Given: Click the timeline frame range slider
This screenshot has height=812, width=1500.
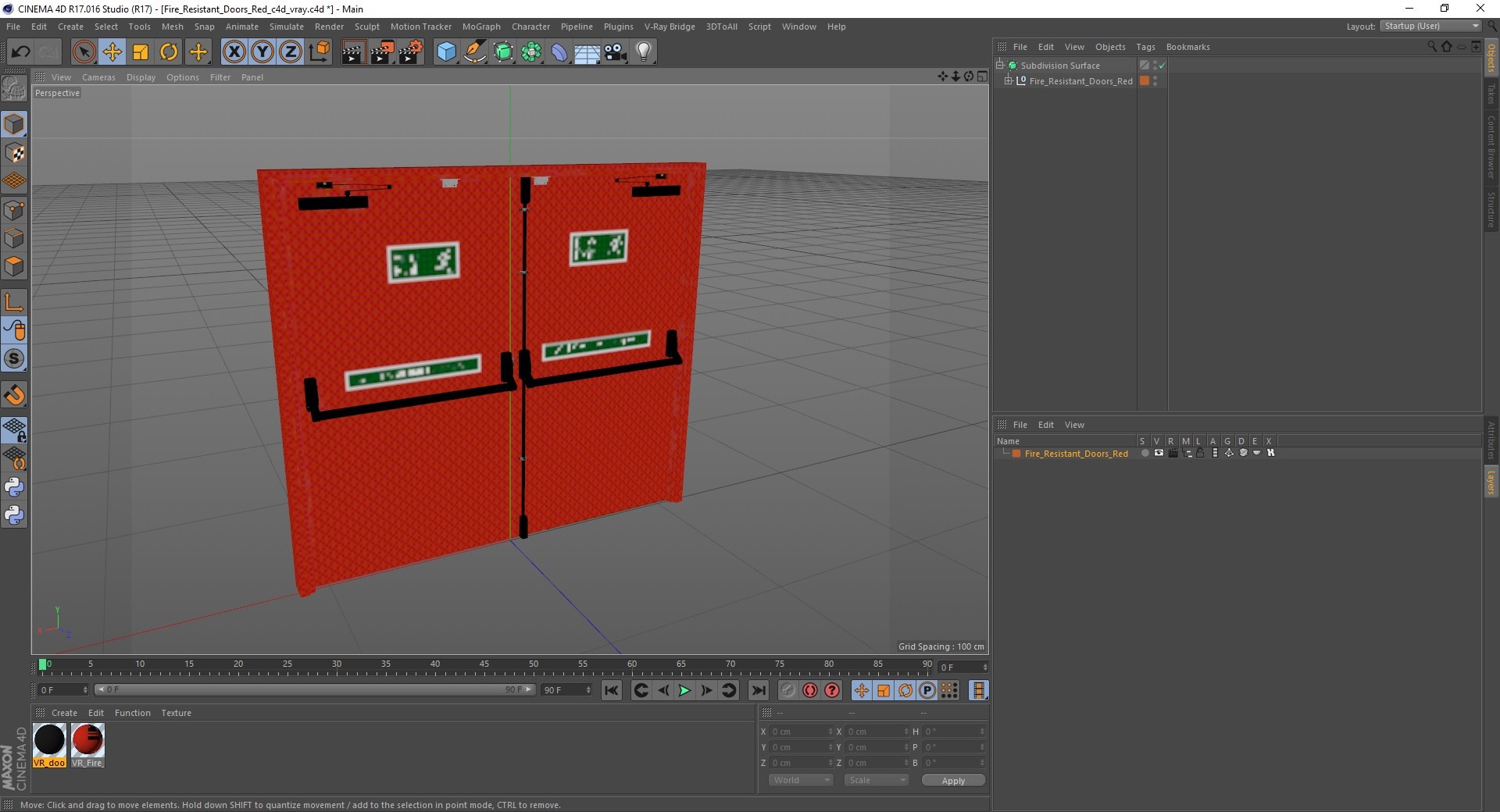Looking at the screenshot, I should (x=314, y=689).
